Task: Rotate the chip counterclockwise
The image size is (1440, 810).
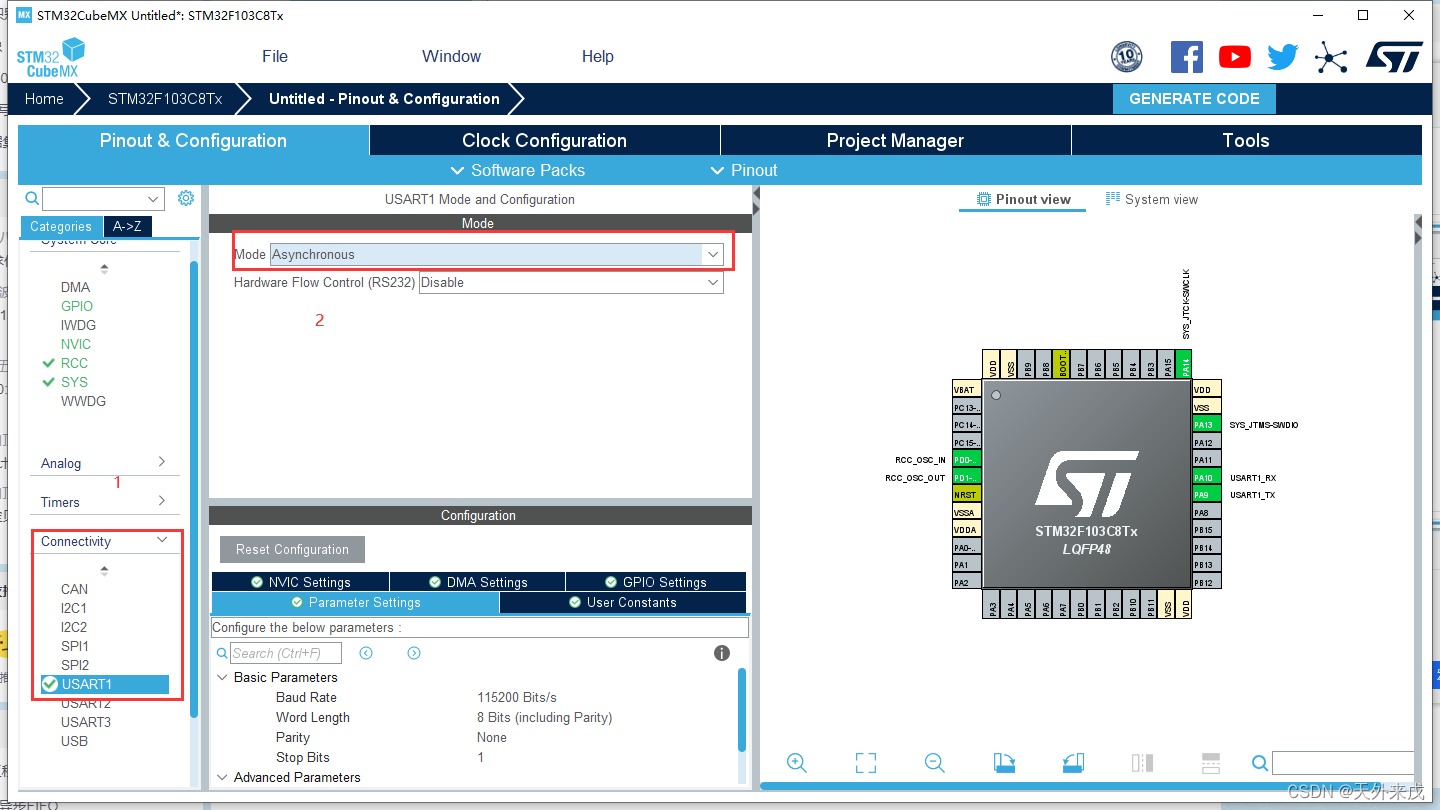Action: [1072, 762]
